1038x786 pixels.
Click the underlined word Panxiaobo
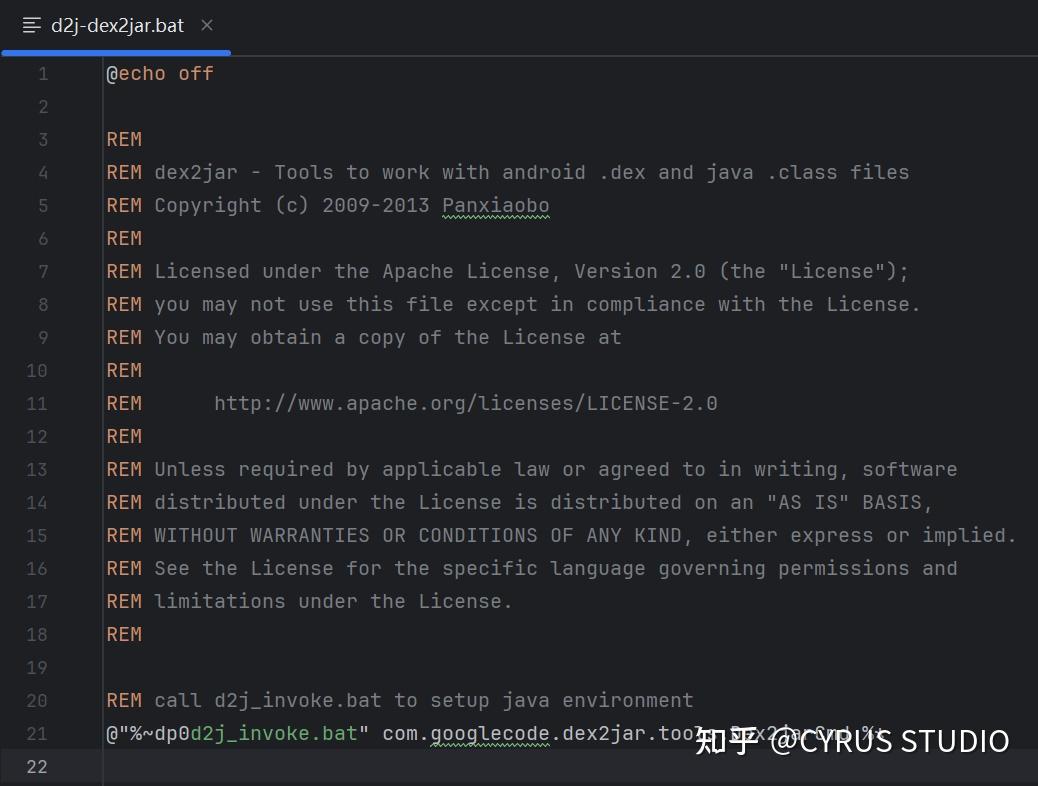click(x=496, y=205)
